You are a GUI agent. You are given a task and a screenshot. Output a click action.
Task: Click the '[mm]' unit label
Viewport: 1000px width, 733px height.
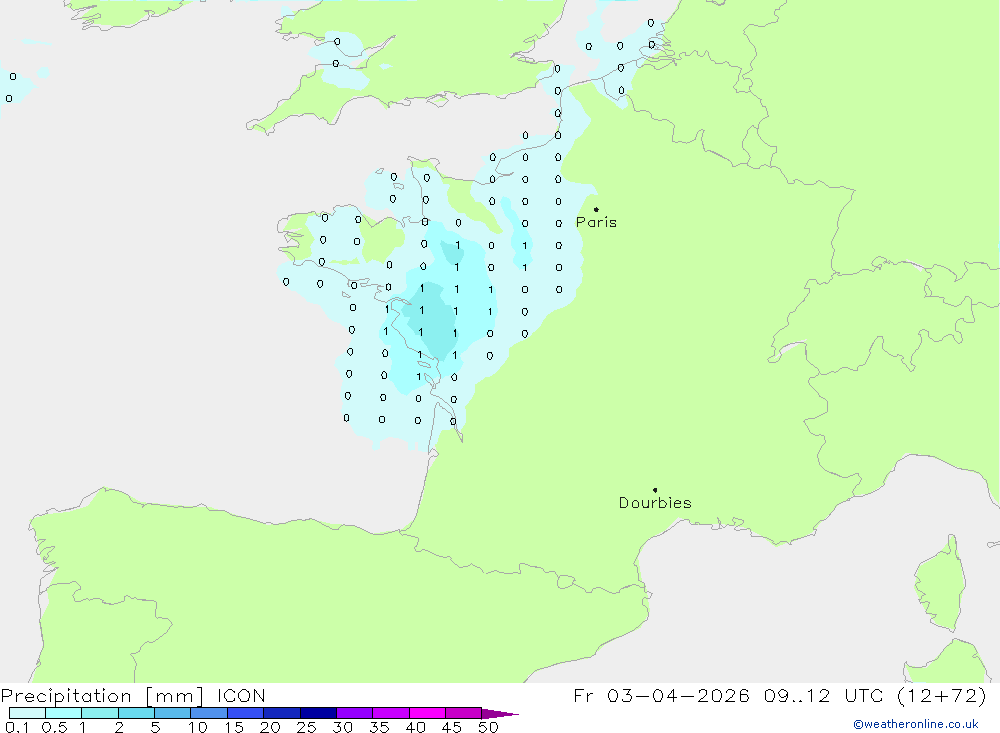(174, 696)
